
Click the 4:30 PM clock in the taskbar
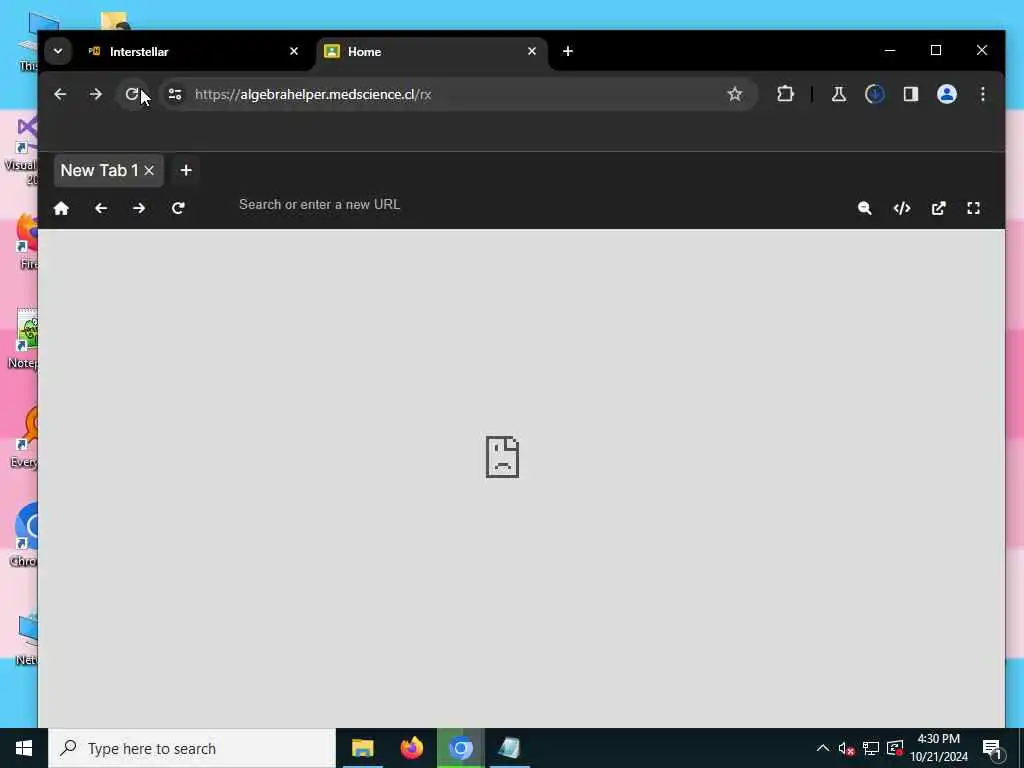[x=938, y=739]
